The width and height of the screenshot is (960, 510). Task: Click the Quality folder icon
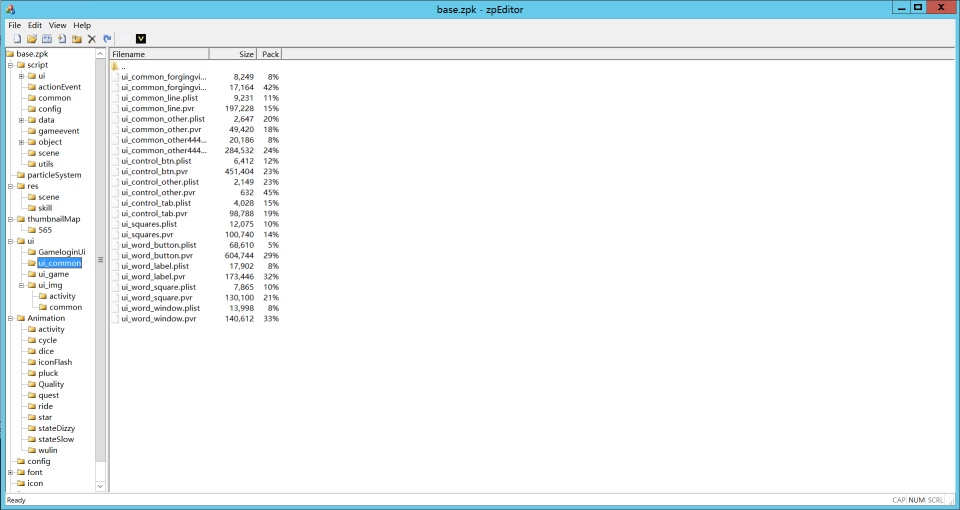coord(32,384)
